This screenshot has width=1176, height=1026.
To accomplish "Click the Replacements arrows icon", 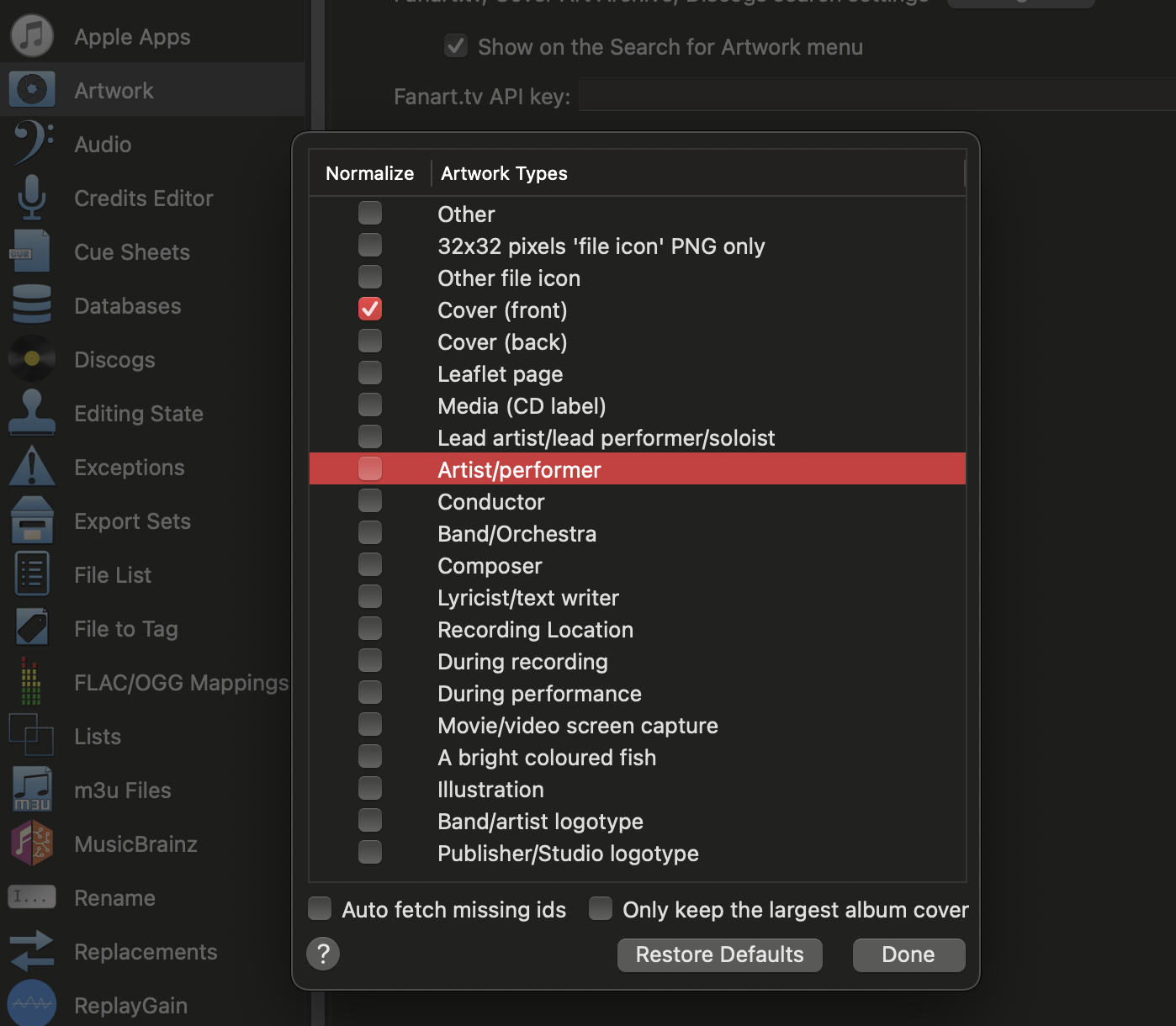I will coord(32,951).
